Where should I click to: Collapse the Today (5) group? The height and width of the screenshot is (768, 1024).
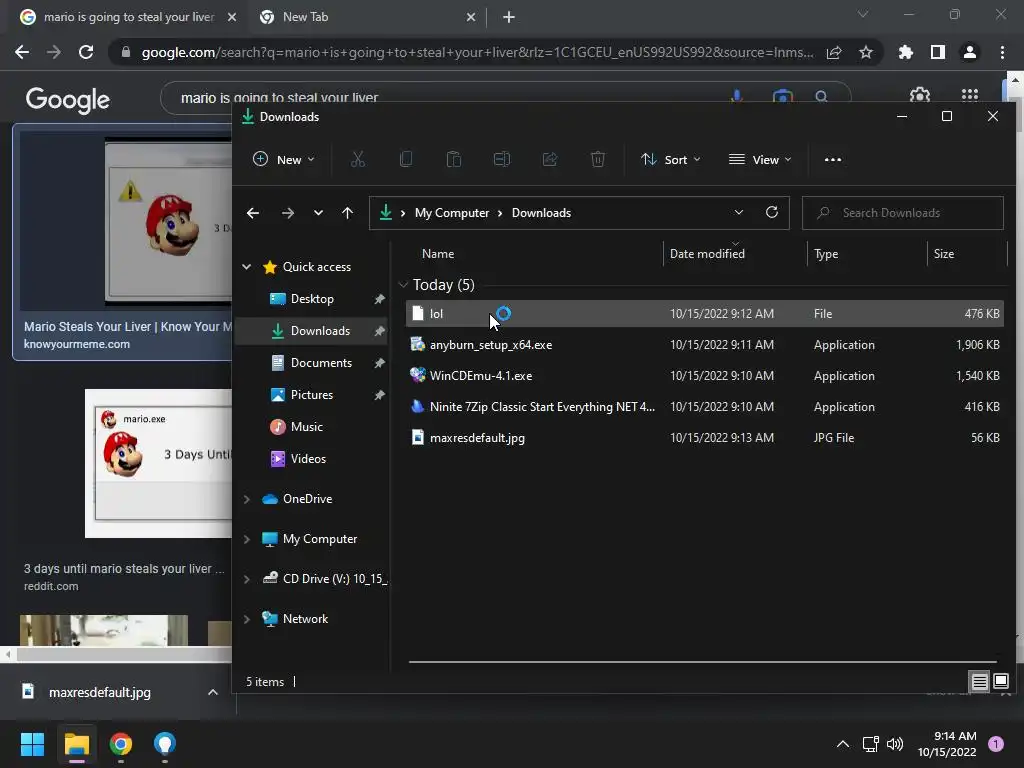403,285
